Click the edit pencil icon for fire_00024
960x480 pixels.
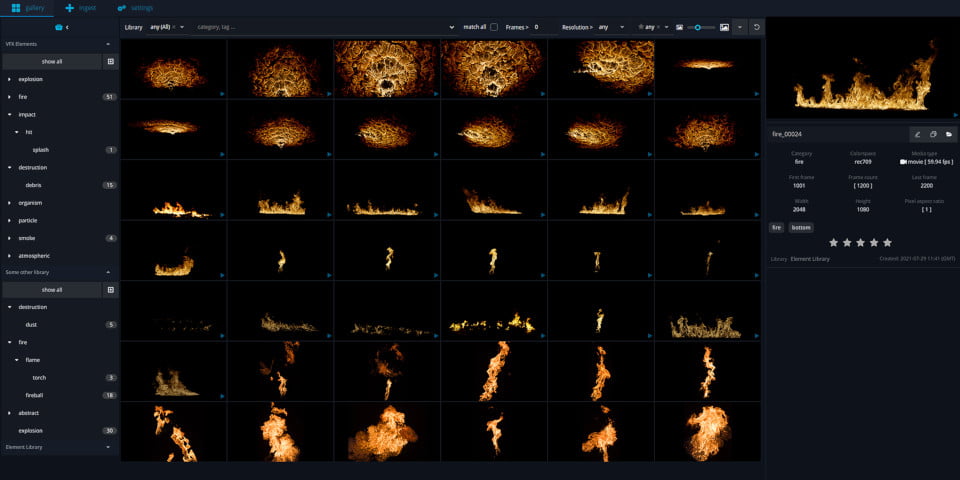click(x=917, y=133)
